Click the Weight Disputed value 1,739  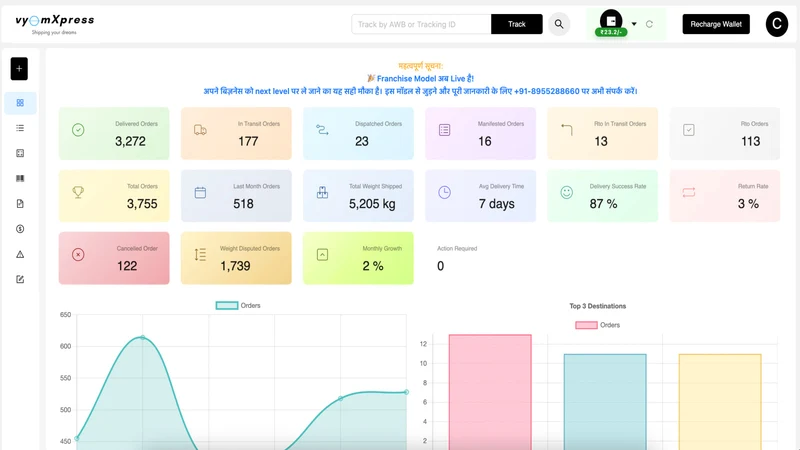click(235, 266)
